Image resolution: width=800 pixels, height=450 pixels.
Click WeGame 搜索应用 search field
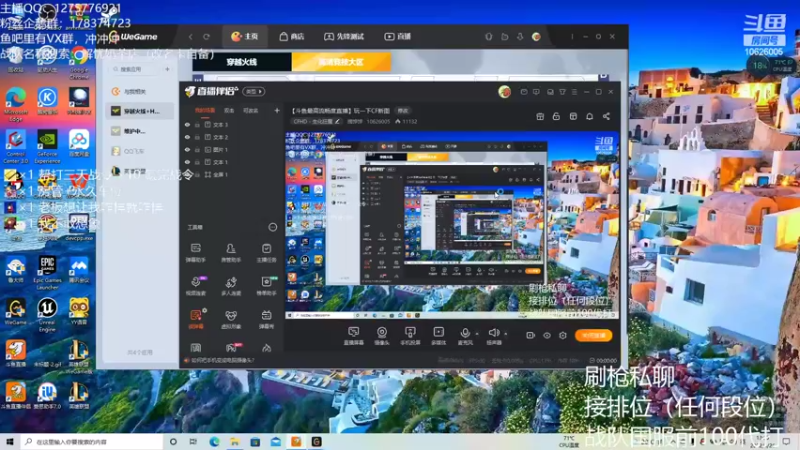pos(134,69)
